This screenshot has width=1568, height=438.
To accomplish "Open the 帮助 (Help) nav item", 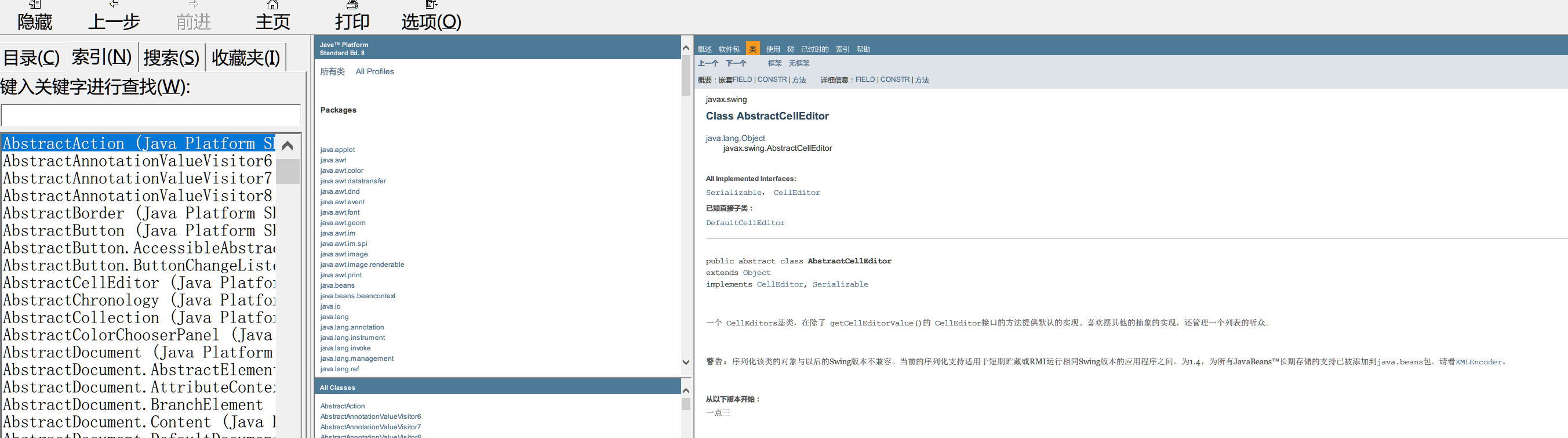I will click(x=864, y=49).
